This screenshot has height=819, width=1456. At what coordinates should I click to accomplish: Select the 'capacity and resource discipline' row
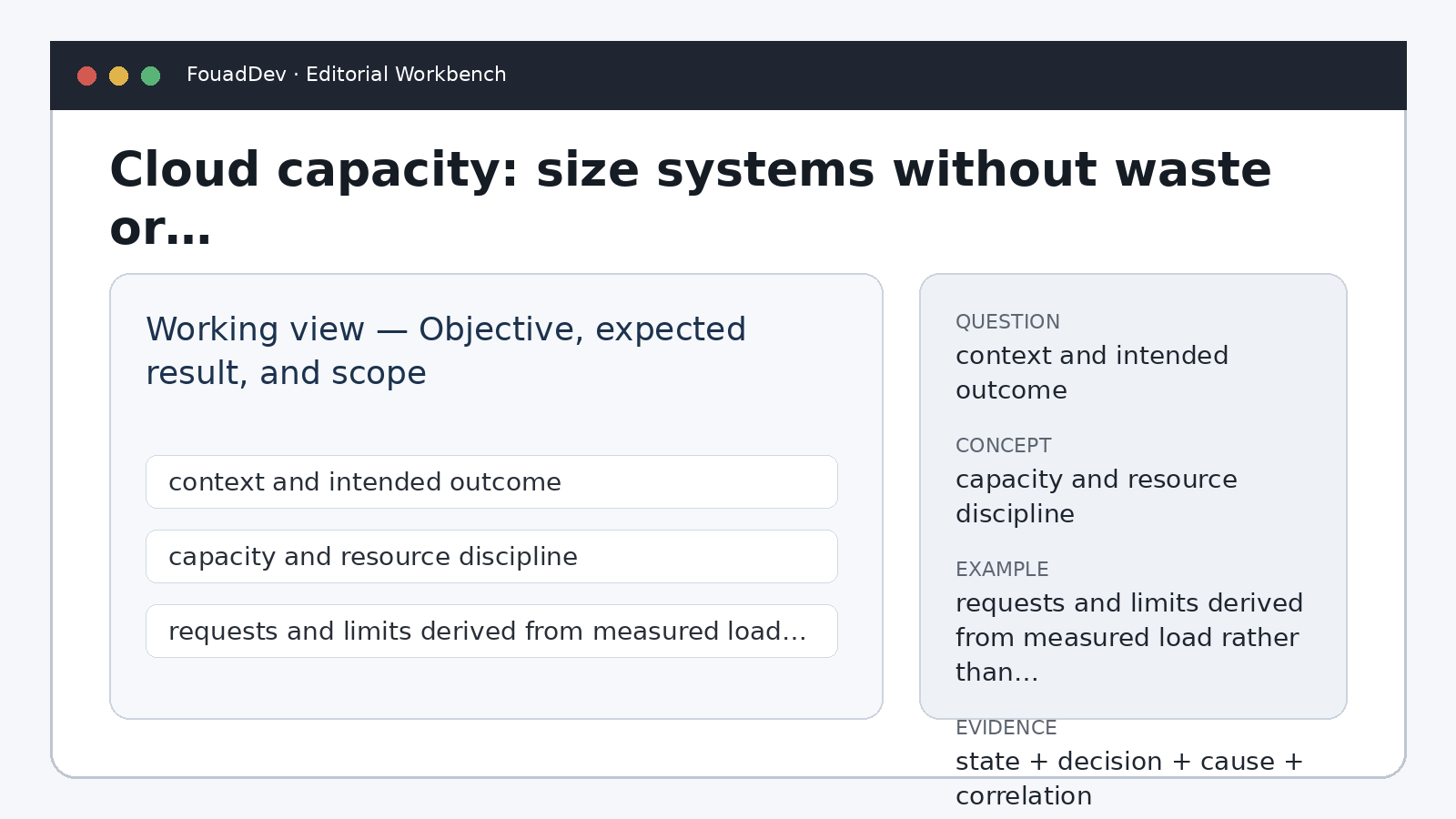point(491,557)
